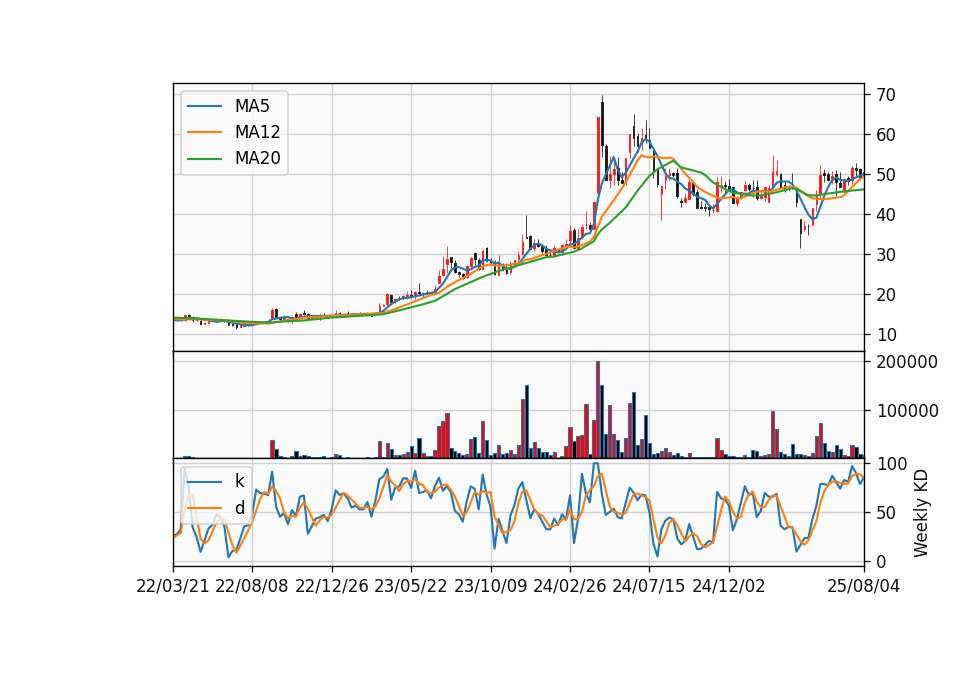Click the price axis value 20

pyautogui.click(x=886, y=295)
